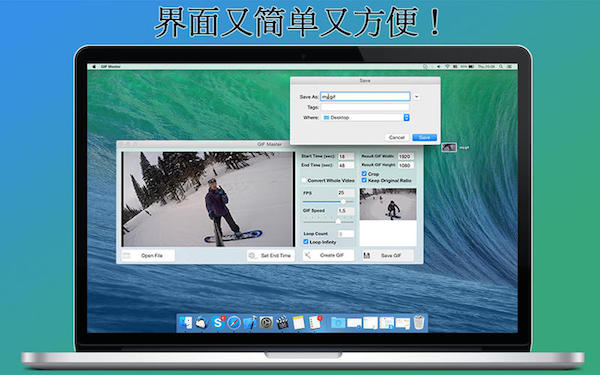Click the volume icon in menu bar
The image size is (600, 375).
[439, 67]
